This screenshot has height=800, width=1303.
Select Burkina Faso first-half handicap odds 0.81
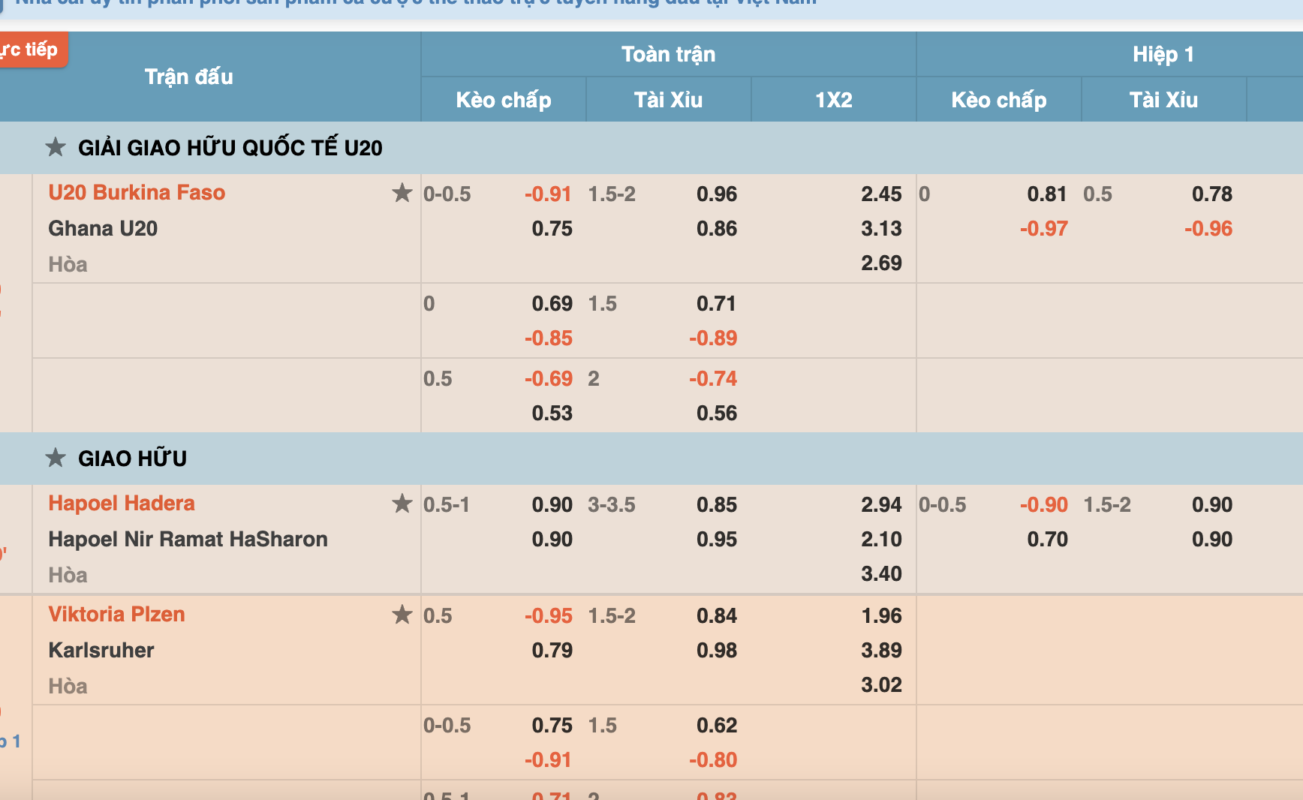click(1047, 194)
